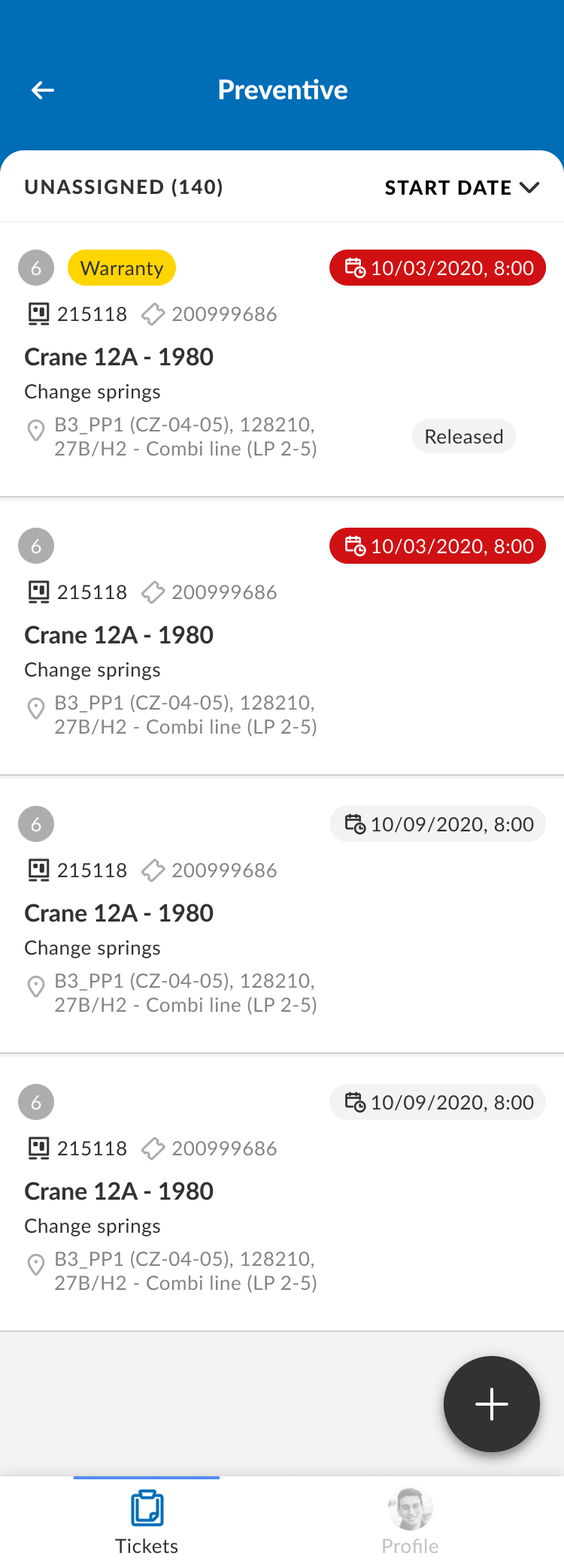564x1568 pixels.
Task: Tap the UNASSIGNED (140) heading
Action: [124, 187]
